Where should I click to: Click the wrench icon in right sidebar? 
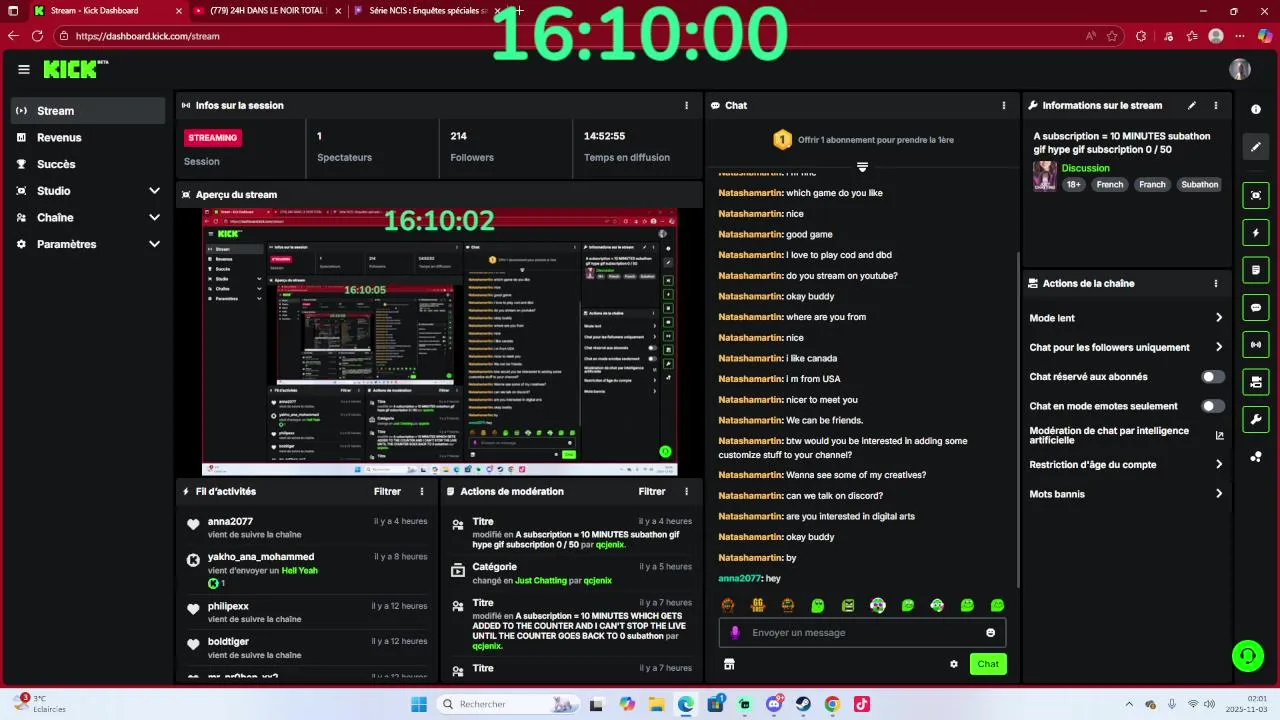(x=1256, y=418)
